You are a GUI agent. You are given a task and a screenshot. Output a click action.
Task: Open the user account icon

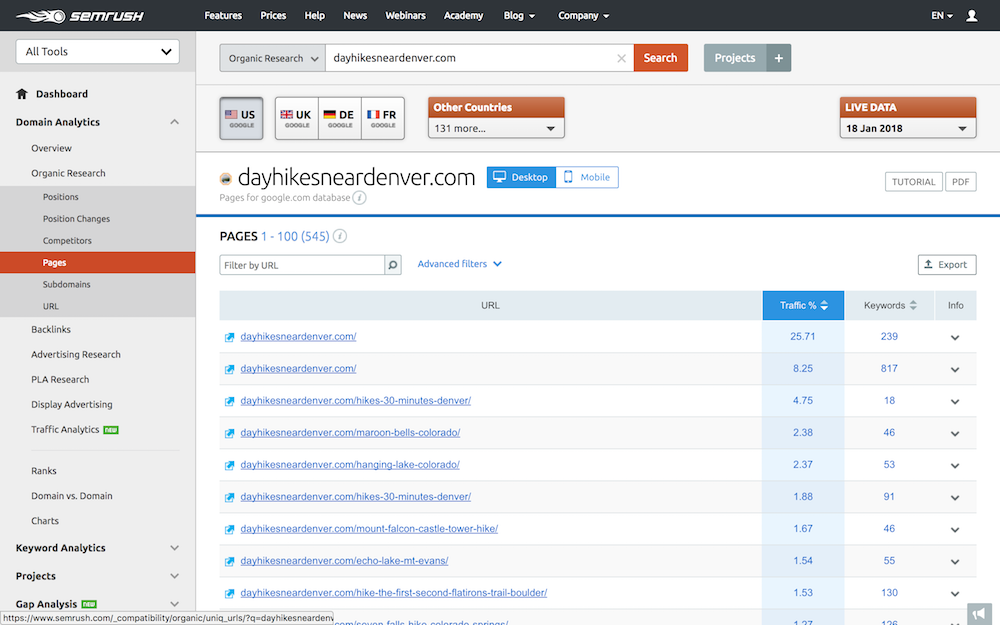click(971, 16)
